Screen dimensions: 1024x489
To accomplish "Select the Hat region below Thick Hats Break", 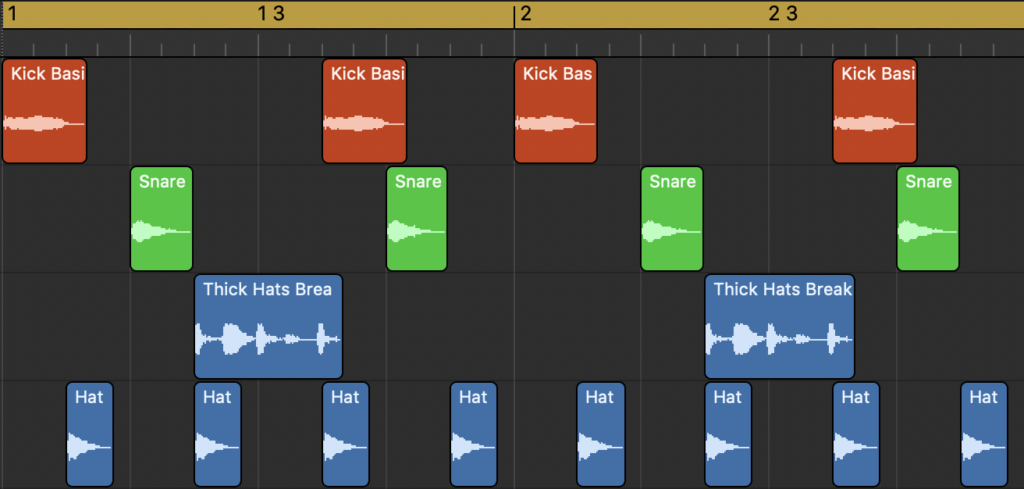I will 728,434.
